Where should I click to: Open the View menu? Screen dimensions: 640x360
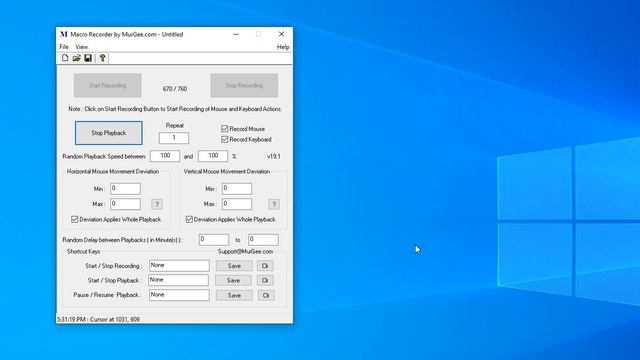82,47
